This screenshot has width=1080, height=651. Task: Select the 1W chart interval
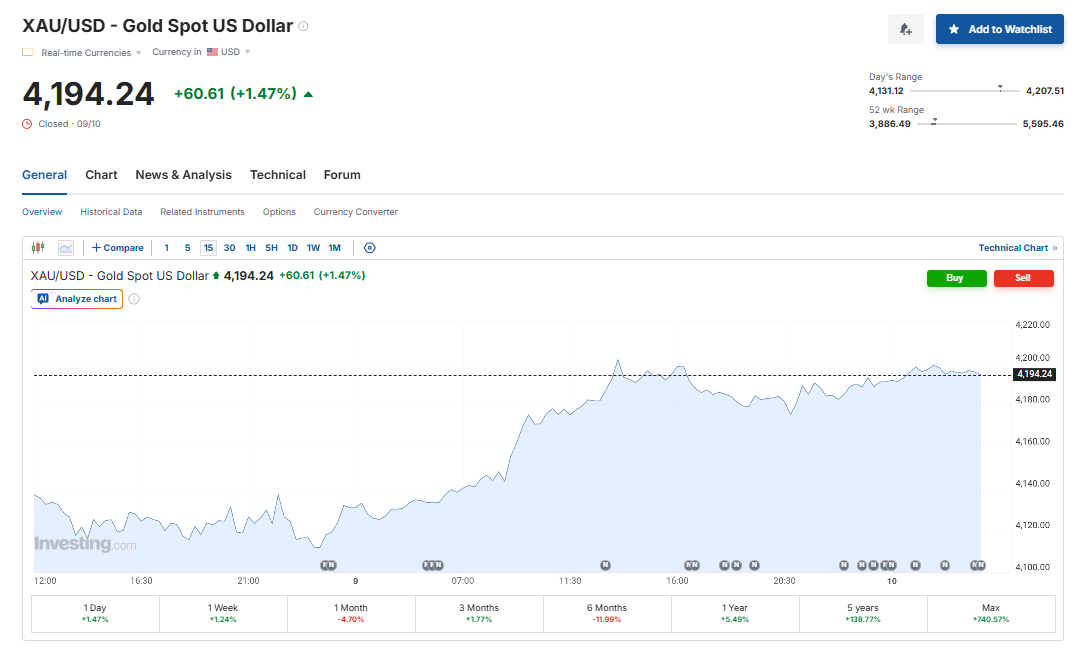313,248
